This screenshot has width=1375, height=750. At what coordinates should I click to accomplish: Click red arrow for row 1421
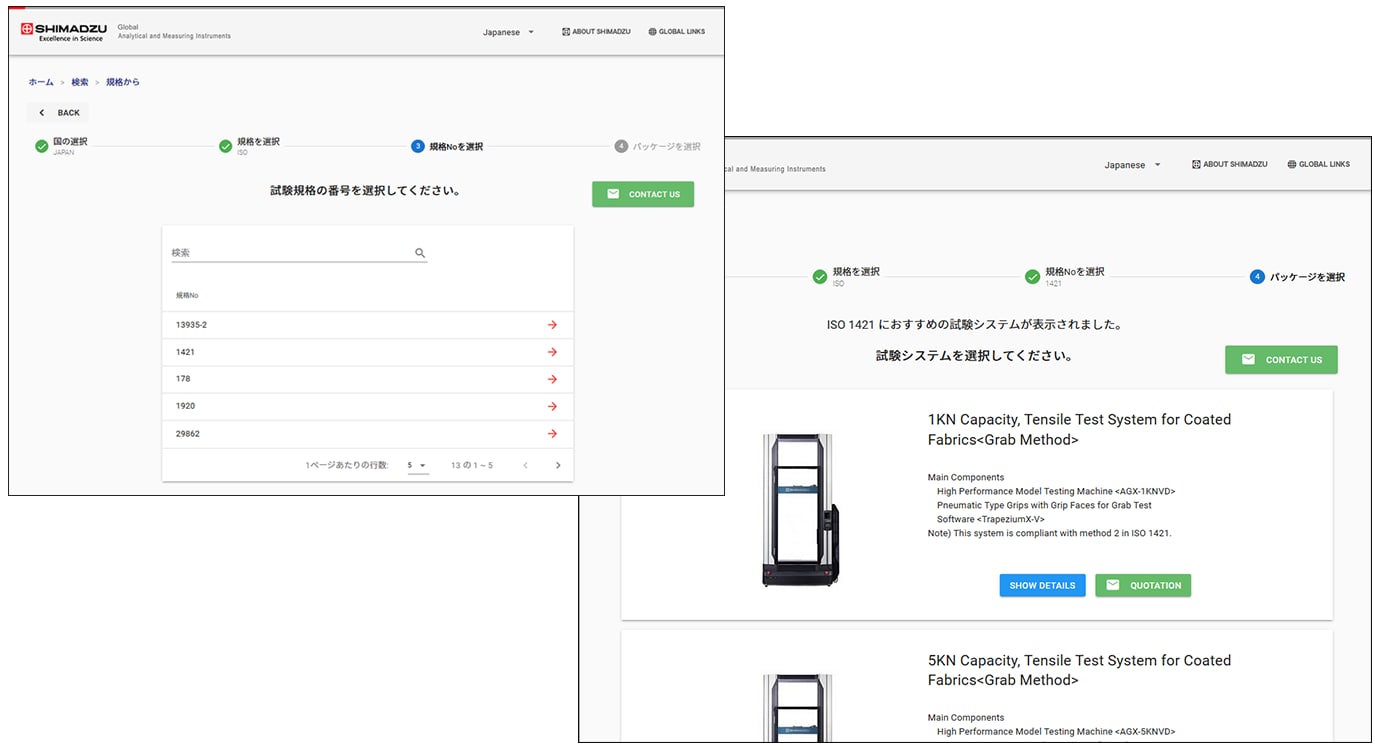552,352
